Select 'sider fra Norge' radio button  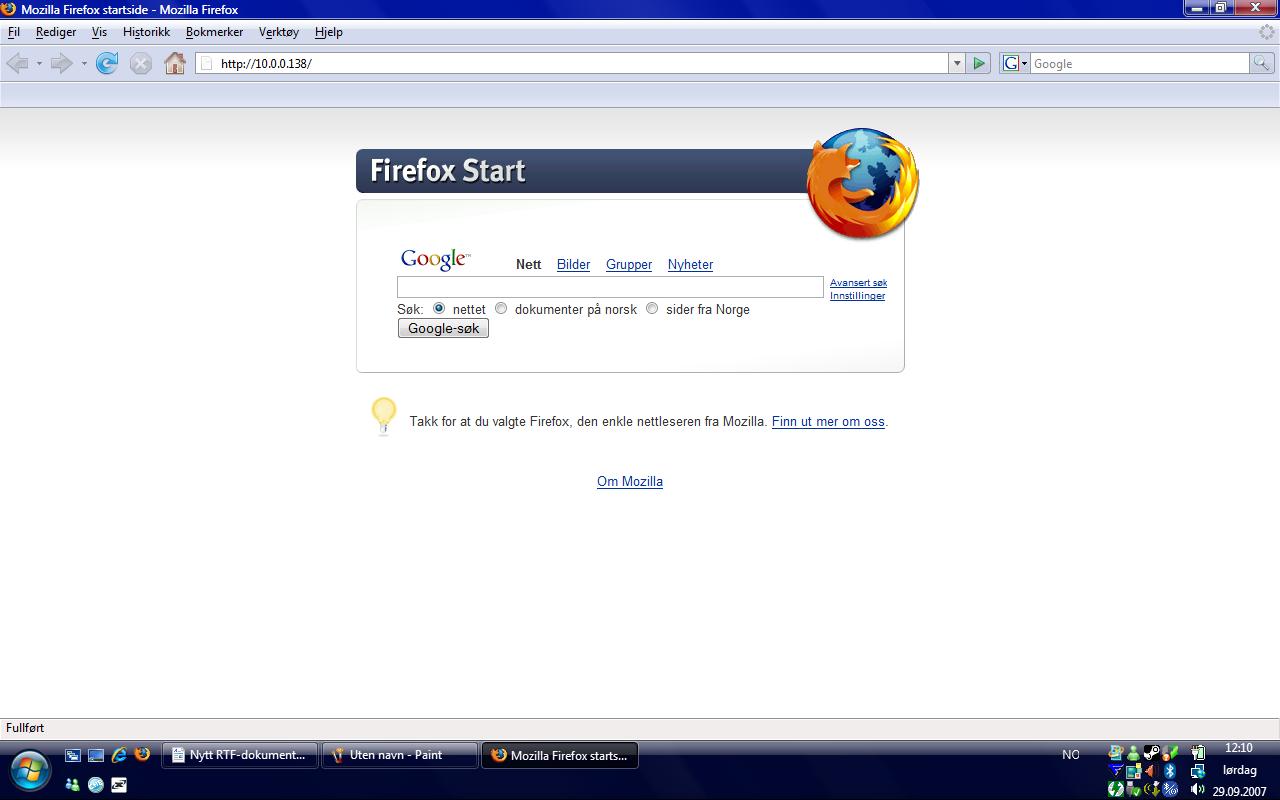652,308
